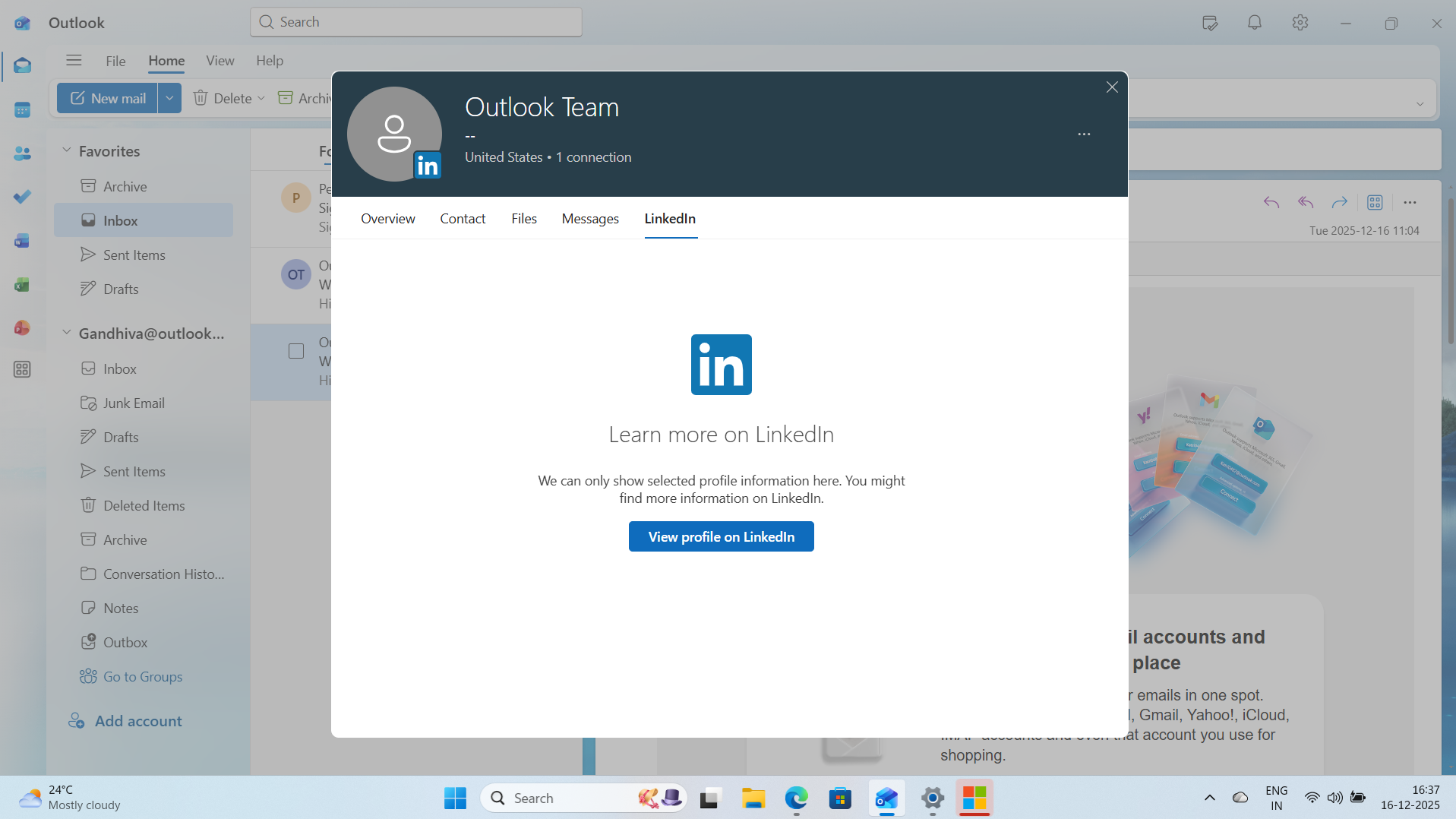This screenshot has width=1456, height=819.
Task: Open Microsoft Store from taskbar
Action: pyautogui.click(x=840, y=798)
